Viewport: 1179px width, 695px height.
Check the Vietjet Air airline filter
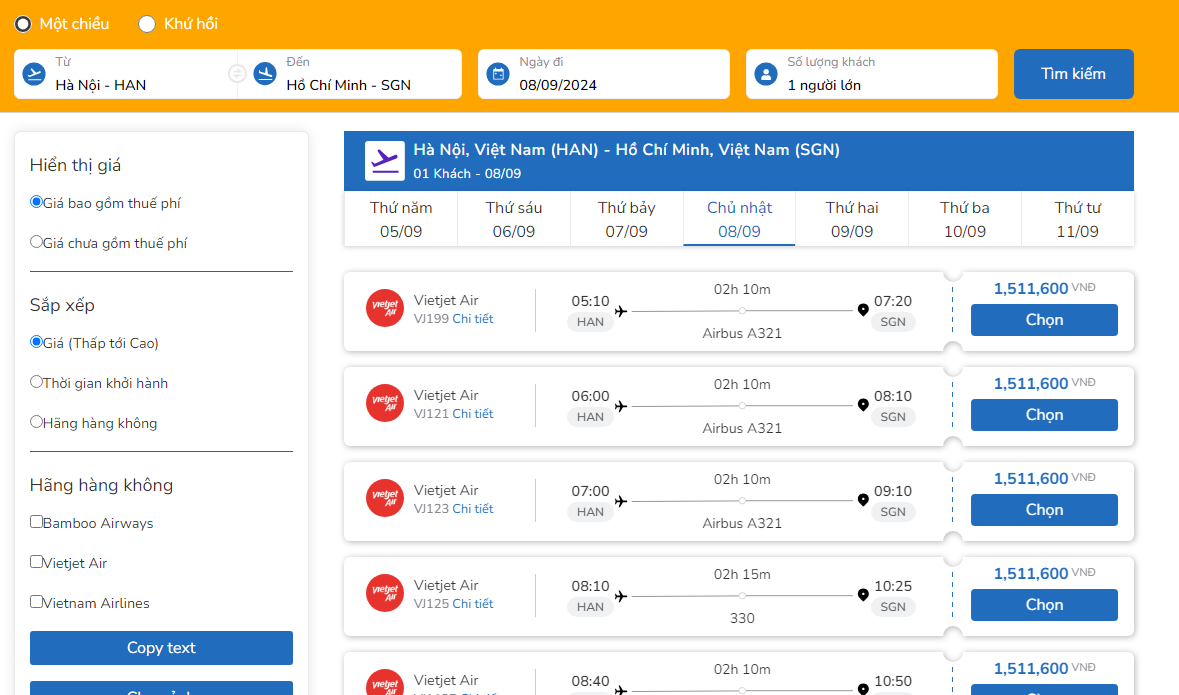(x=36, y=561)
